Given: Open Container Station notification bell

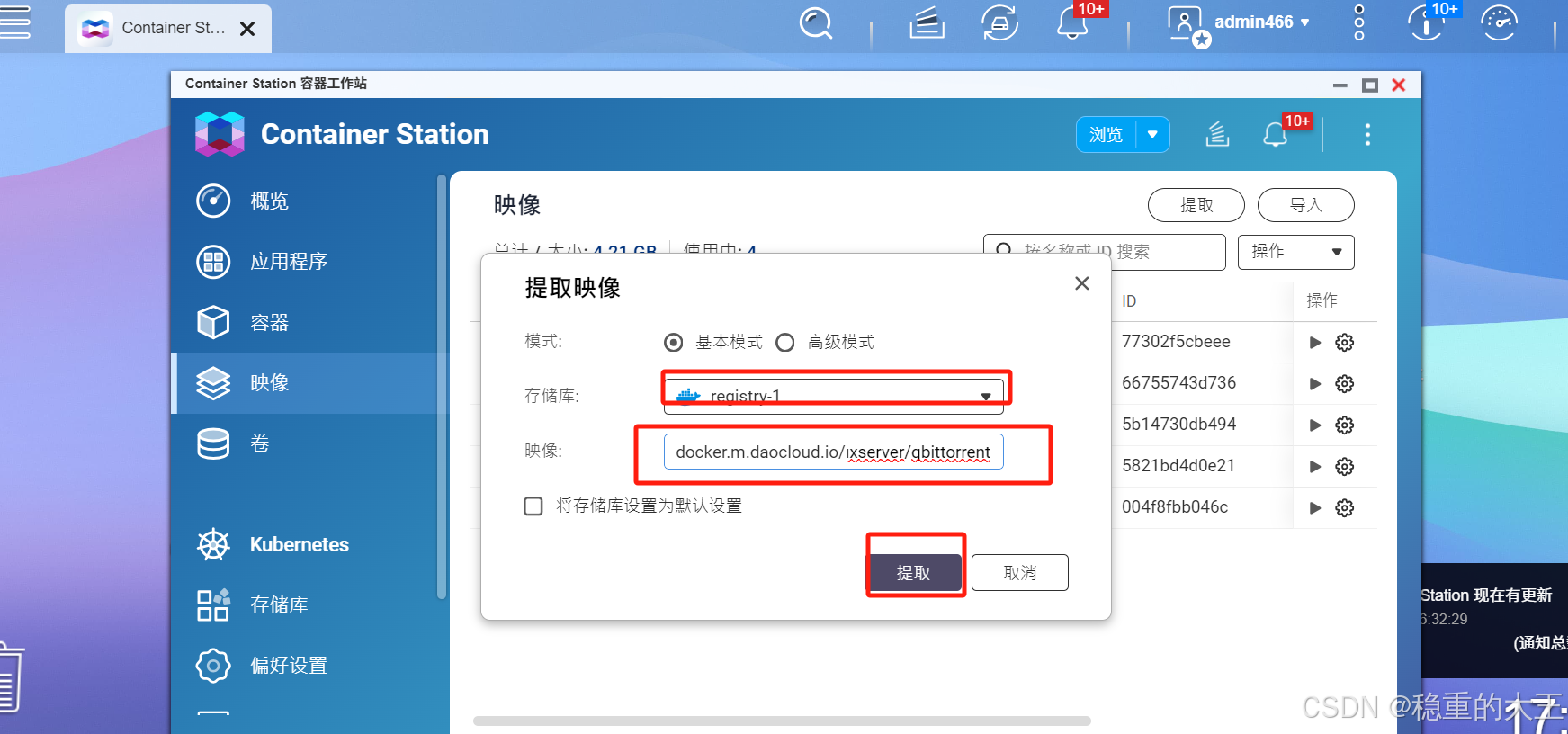Looking at the screenshot, I should point(1275,135).
